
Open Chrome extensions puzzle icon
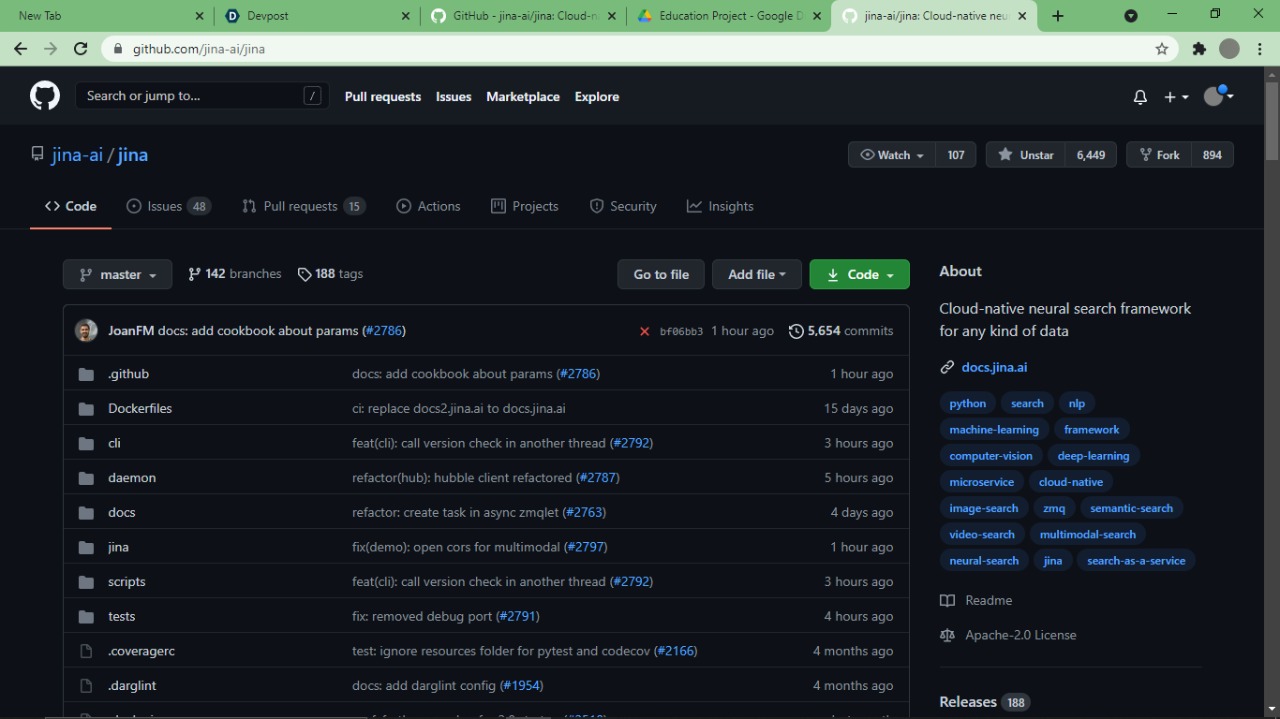point(1199,48)
